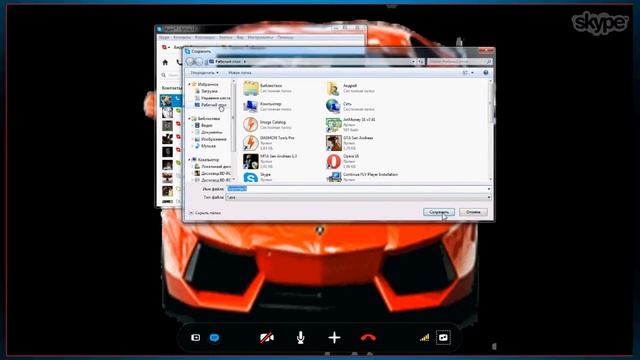Select the FLV Player installation shortcut

[x=362, y=177]
